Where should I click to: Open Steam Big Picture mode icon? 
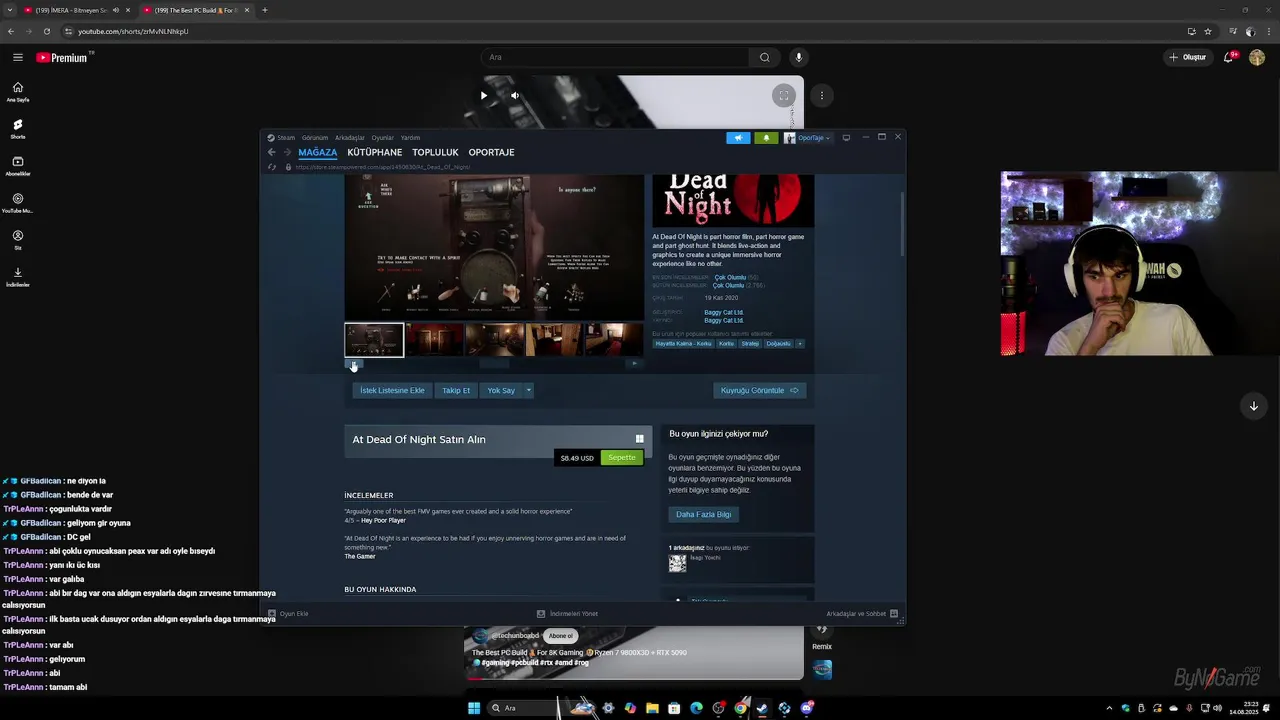pyautogui.click(x=846, y=138)
